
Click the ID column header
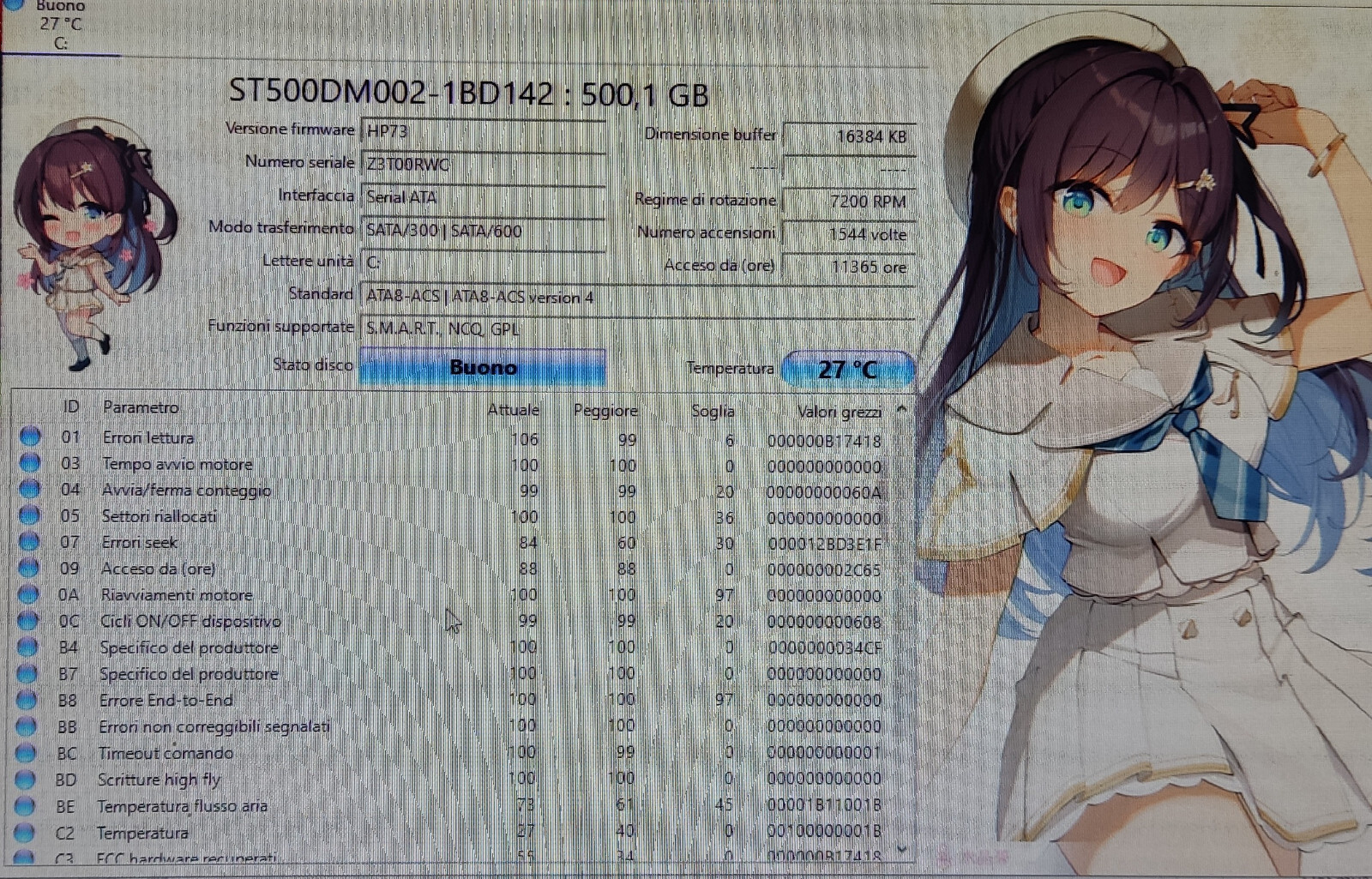[x=71, y=406]
